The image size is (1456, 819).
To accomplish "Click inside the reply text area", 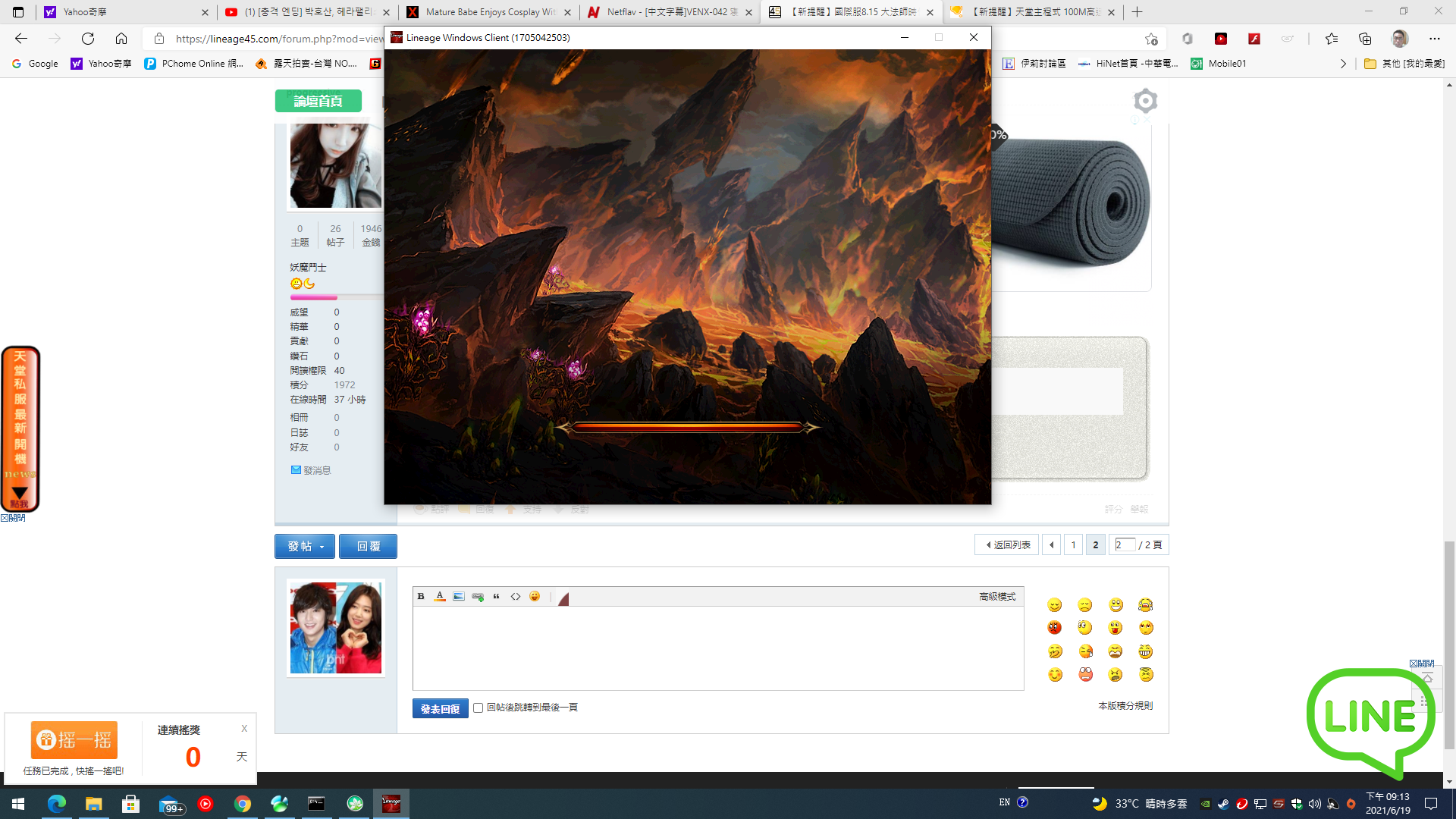I will pyautogui.click(x=718, y=648).
